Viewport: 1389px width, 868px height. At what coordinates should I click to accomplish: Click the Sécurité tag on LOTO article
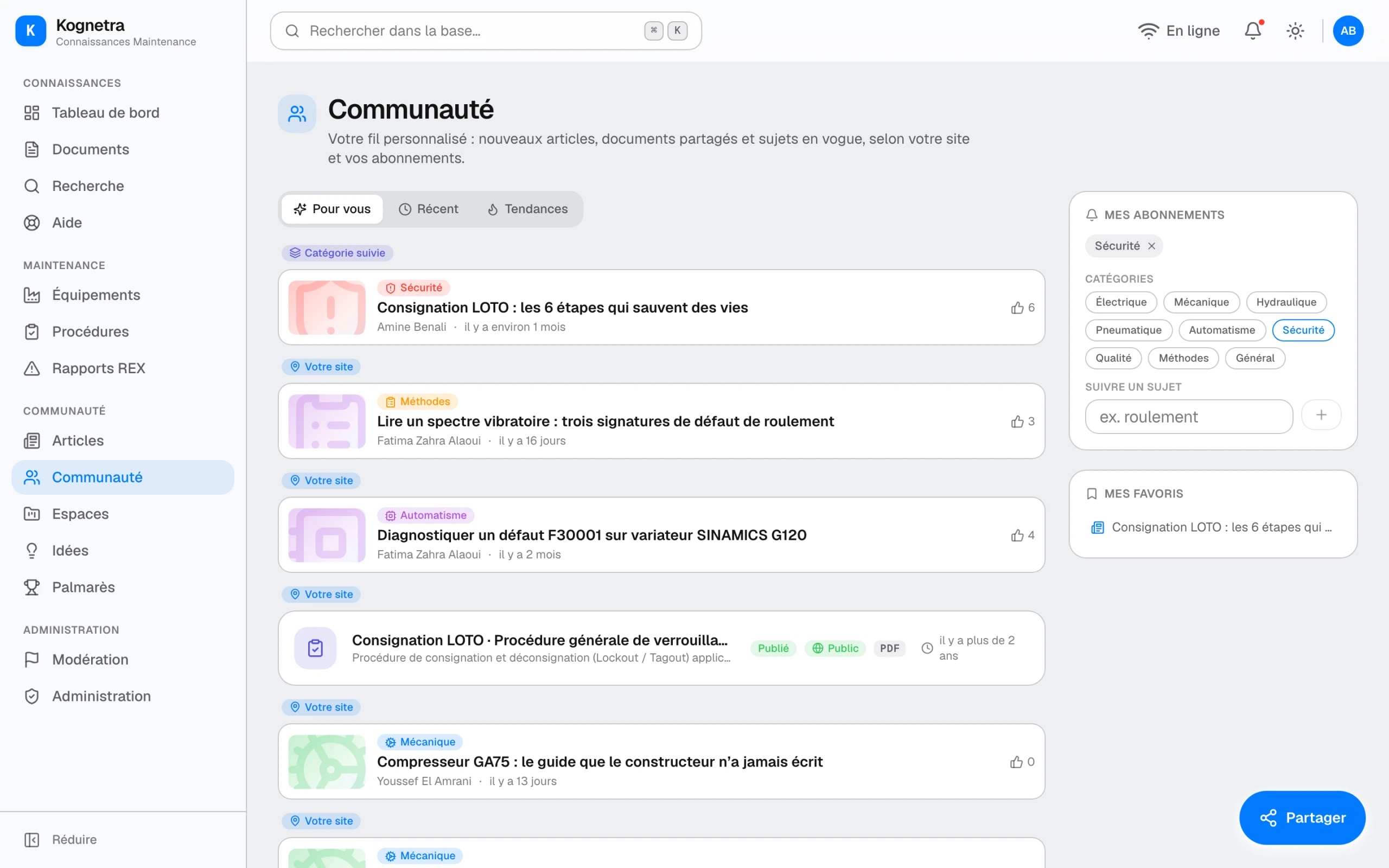[414, 288]
